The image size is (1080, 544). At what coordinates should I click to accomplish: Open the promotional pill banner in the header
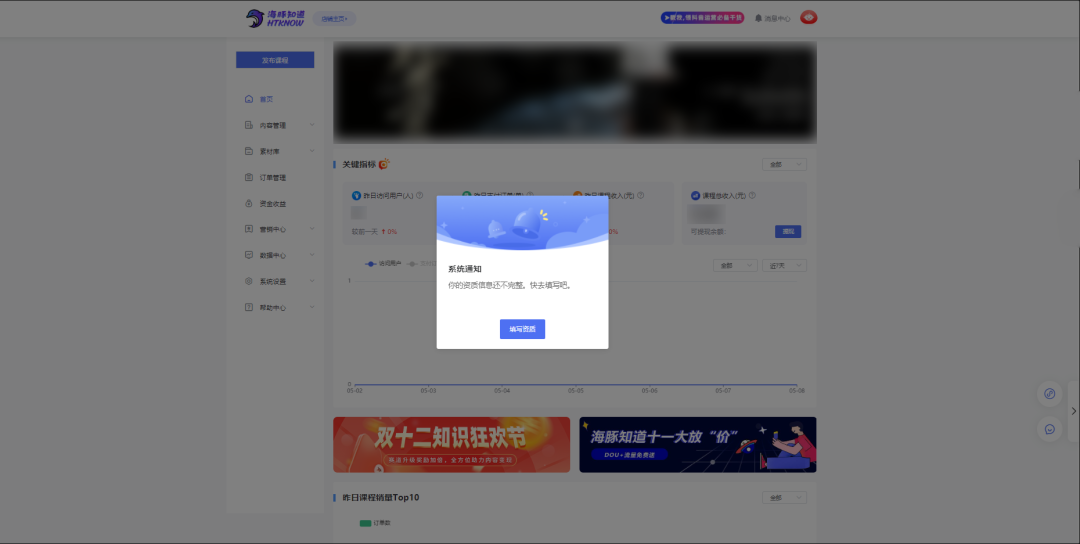pyautogui.click(x=703, y=18)
